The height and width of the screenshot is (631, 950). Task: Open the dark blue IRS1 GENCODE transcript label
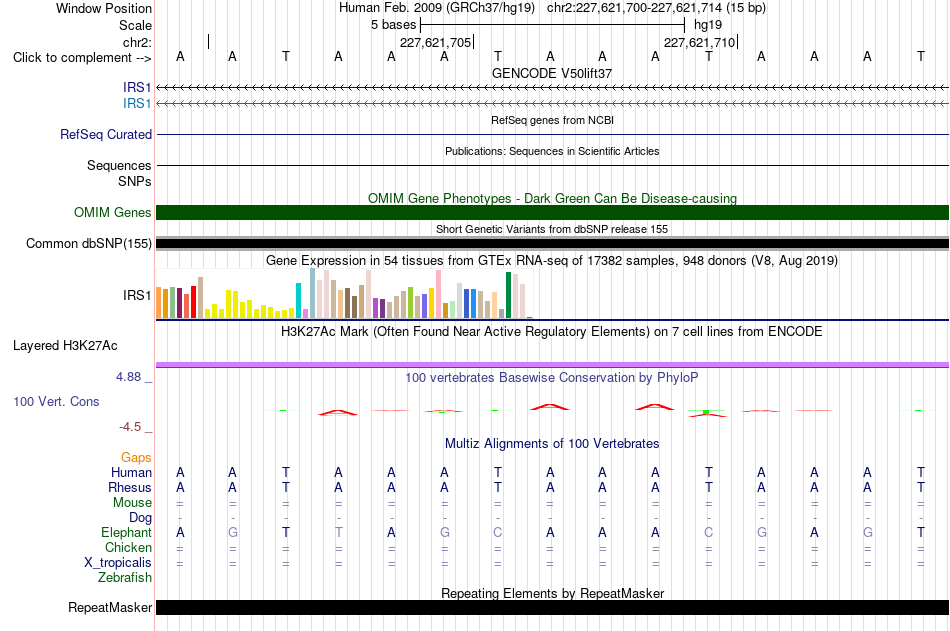(x=137, y=87)
